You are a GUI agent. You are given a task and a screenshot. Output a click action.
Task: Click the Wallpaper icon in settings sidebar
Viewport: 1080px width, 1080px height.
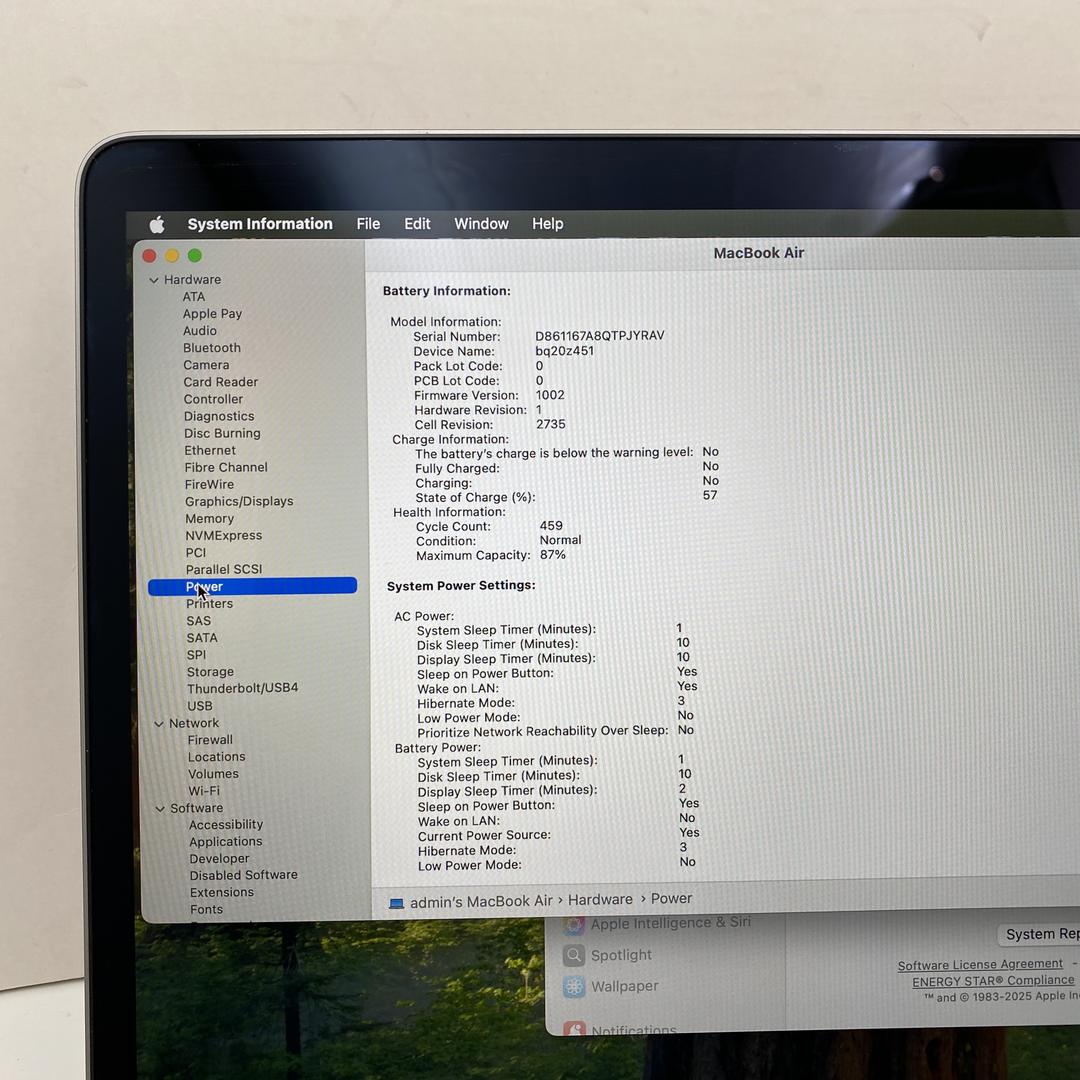(574, 987)
